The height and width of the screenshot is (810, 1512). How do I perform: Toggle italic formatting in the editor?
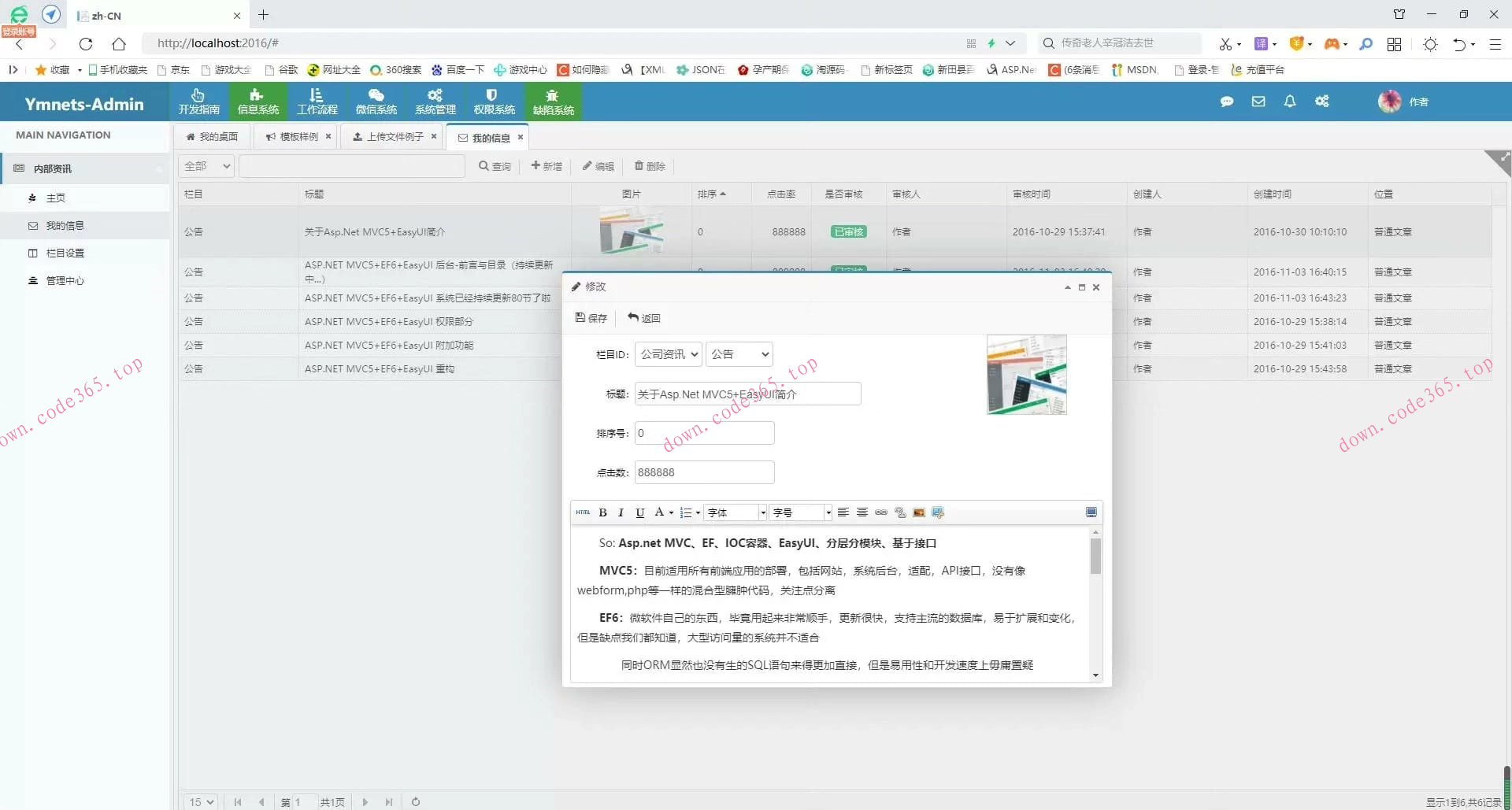click(x=621, y=512)
